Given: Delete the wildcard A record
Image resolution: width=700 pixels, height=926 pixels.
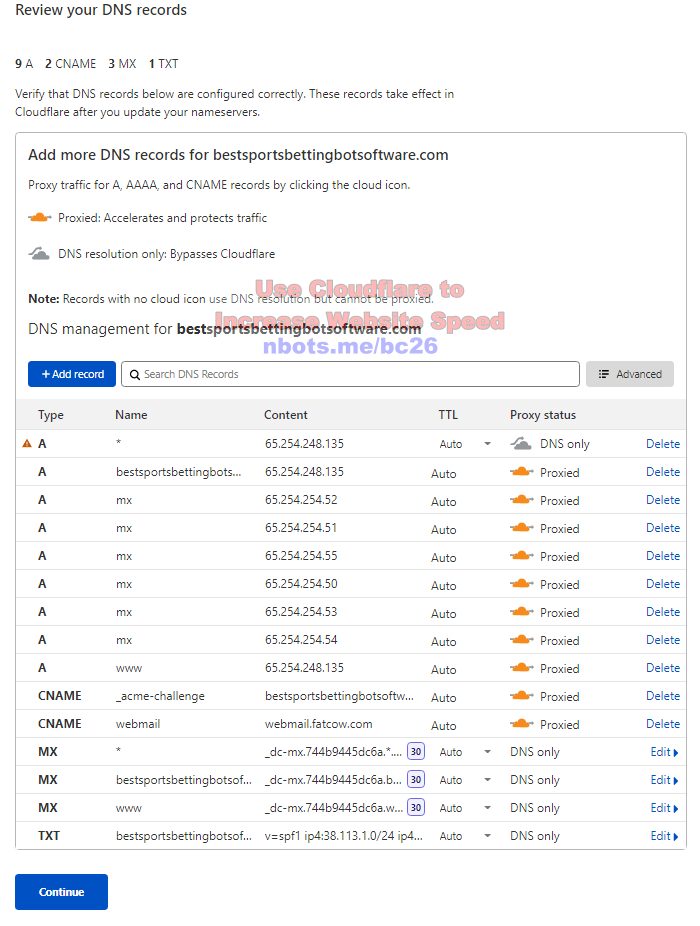Looking at the screenshot, I should coord(663,444).
